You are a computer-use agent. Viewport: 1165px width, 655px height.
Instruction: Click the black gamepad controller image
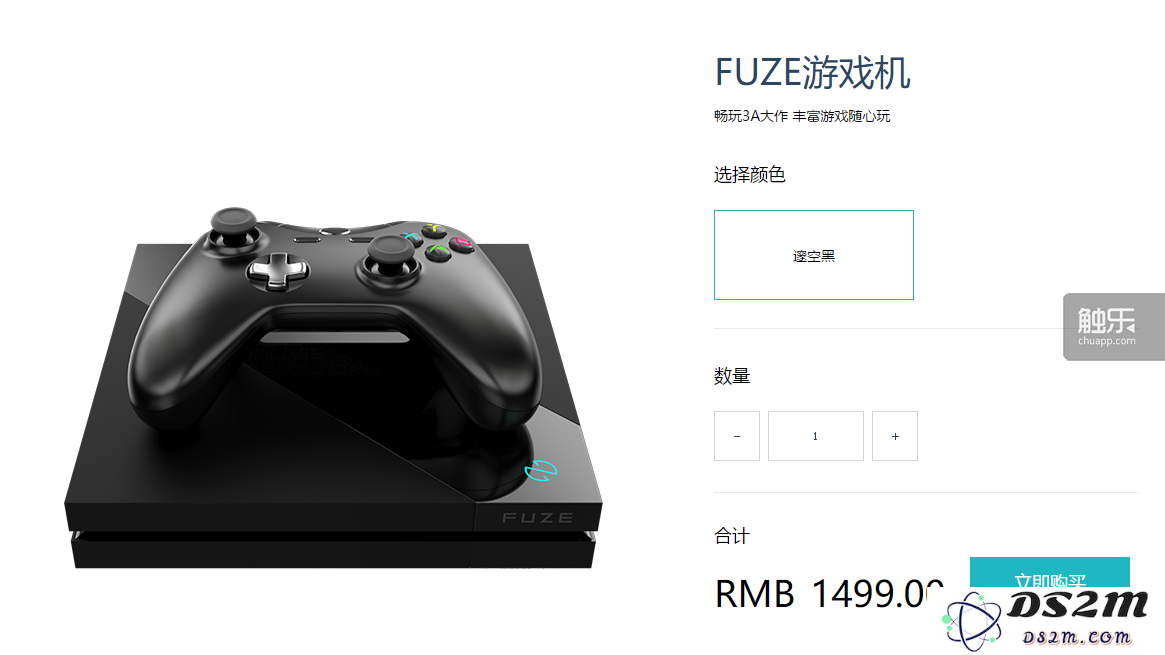click(x=335, y=319)
